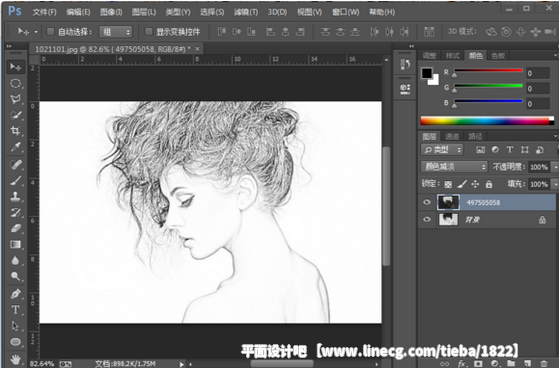The image size is (559, 370).
Task: Open the status bar info arrow
Action: (181, 364)
